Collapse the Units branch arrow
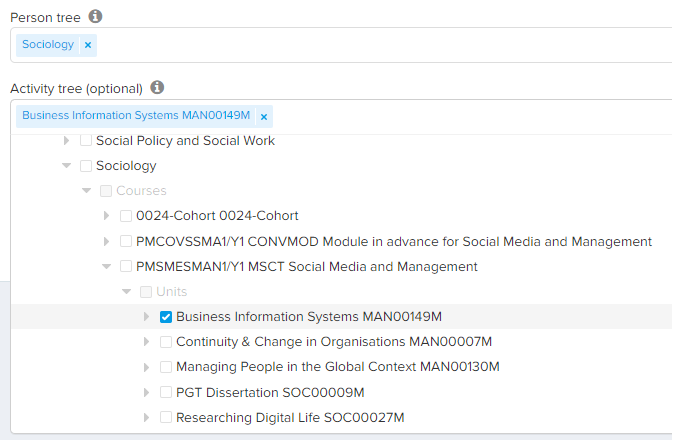The image size is (674, 441). [127, 292]
